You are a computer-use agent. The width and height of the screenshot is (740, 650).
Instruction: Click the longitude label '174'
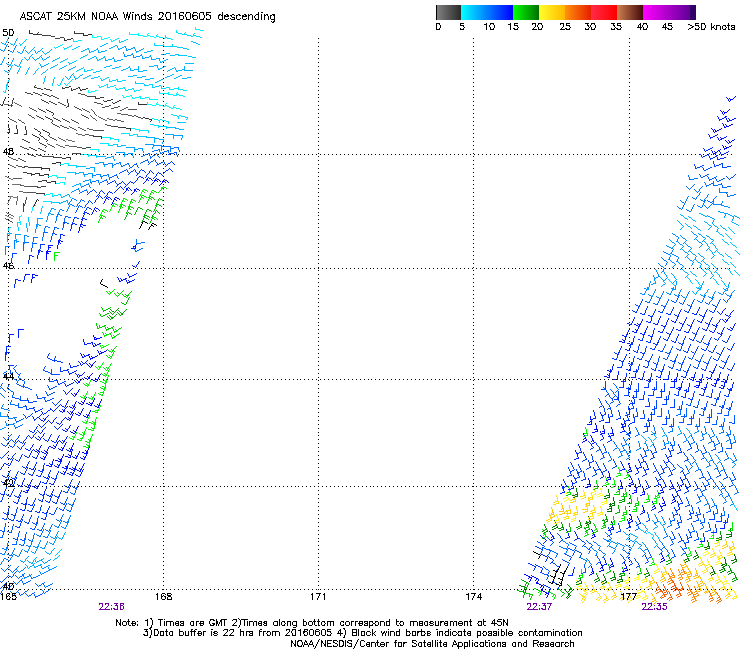[473, 597]
